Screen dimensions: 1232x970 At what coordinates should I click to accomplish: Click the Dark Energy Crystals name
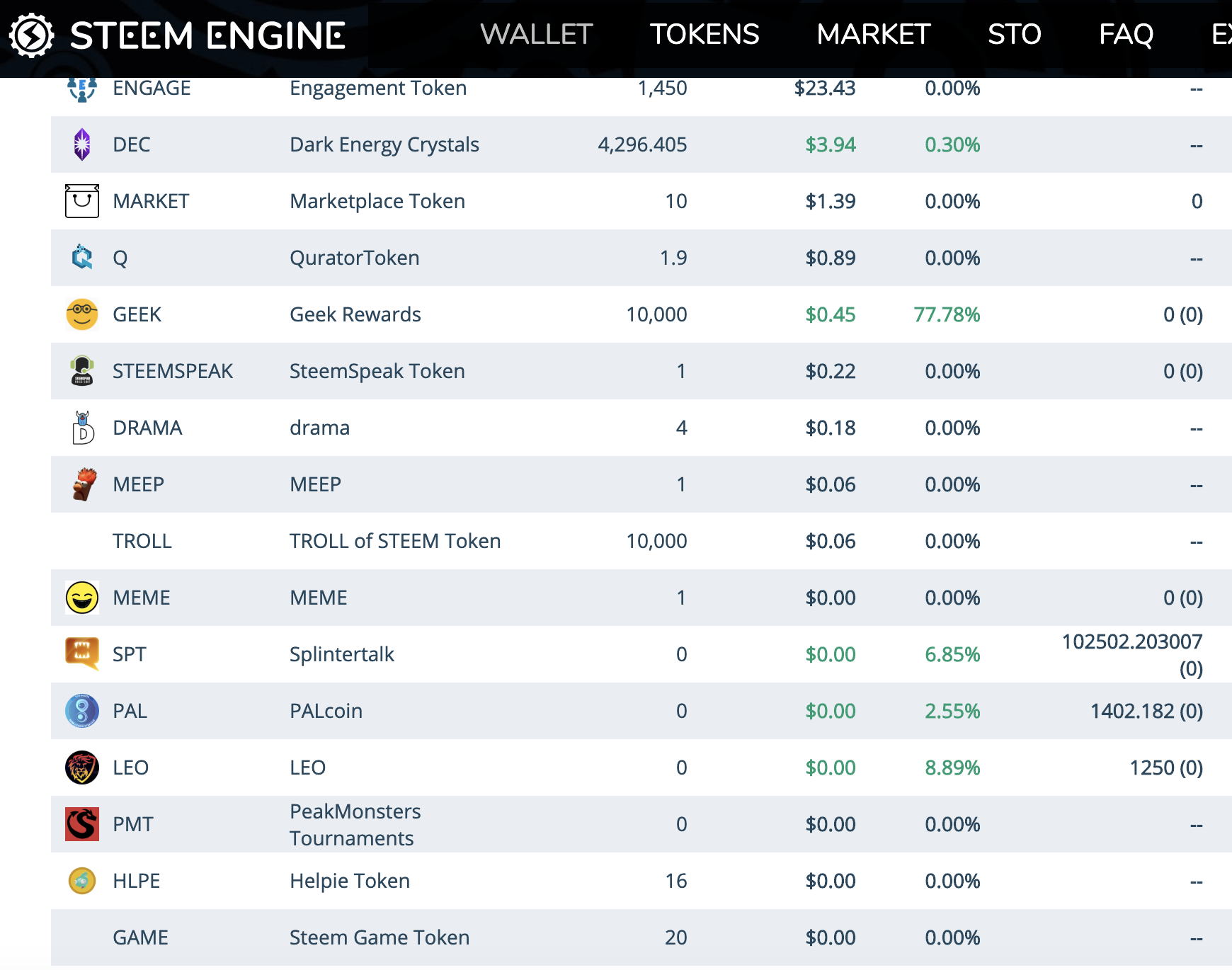click(384, 144)
